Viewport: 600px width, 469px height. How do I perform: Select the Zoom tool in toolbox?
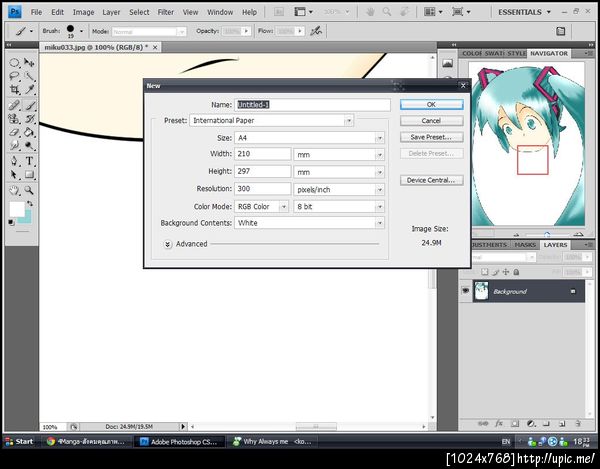point(29,190)
